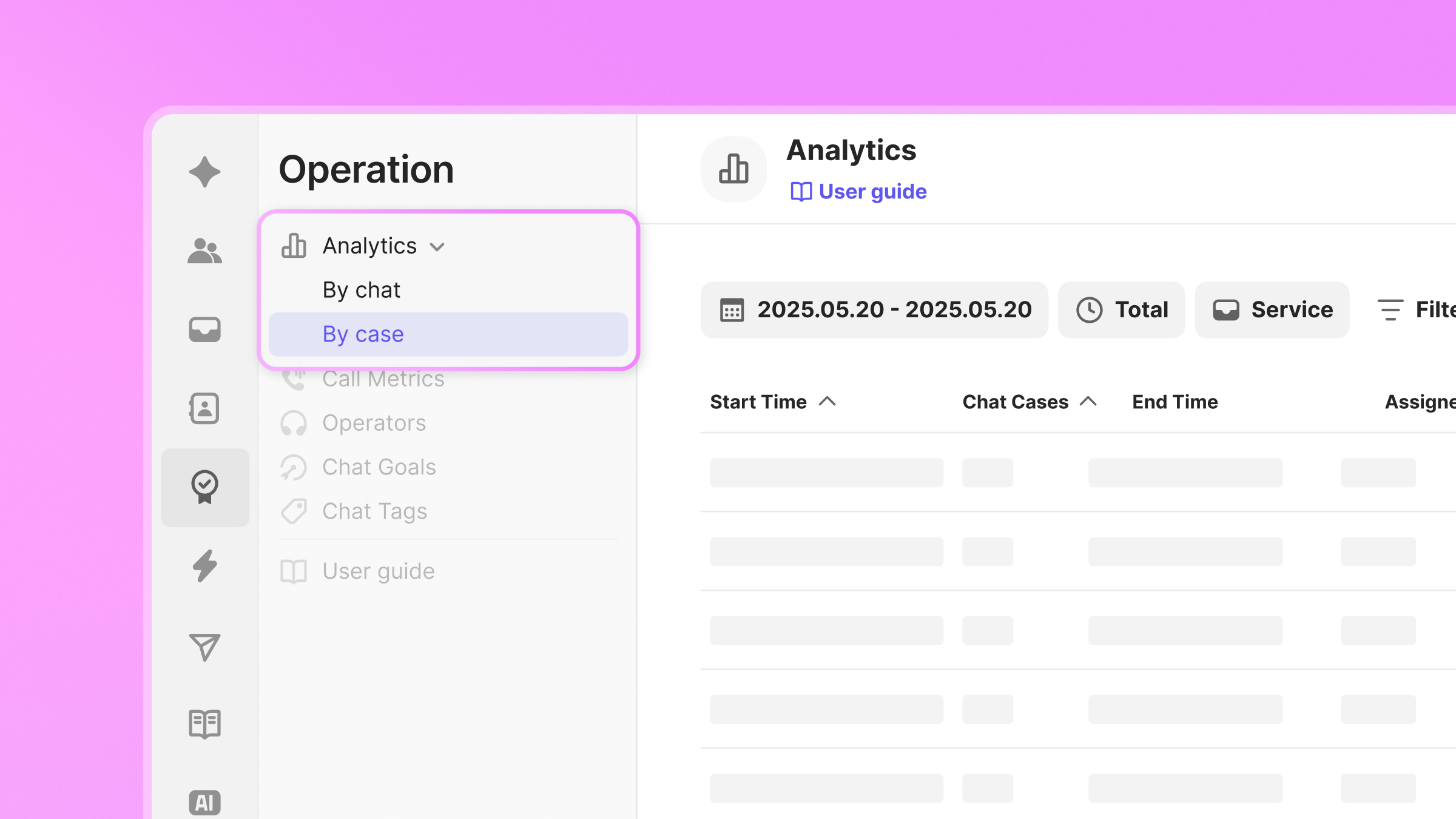Open the AI icon in the sidebar
The height and width of the screenshot is (819, 1456).
tap(204, 802)
